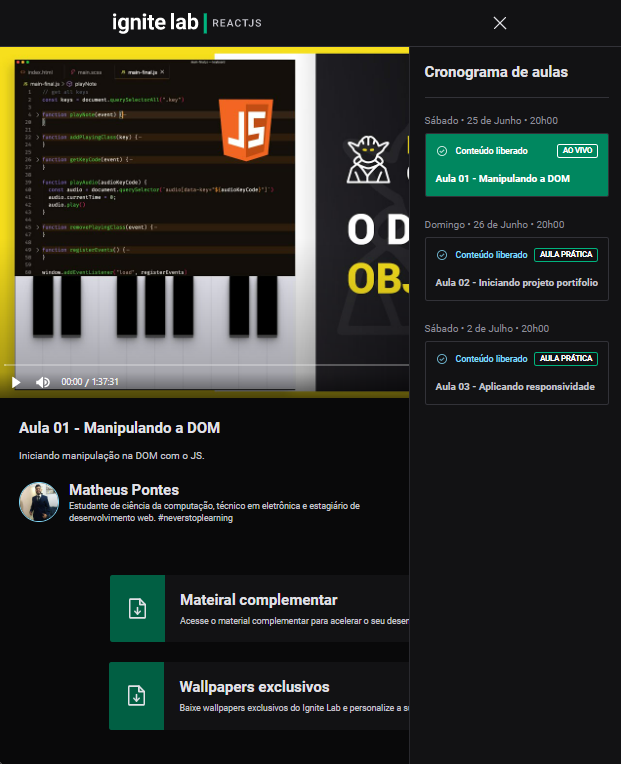This screenshot has height=764, width=621.
Task: Click the Aula 01 - Manipulando a DOM title below video
Action: coord(119,428)
